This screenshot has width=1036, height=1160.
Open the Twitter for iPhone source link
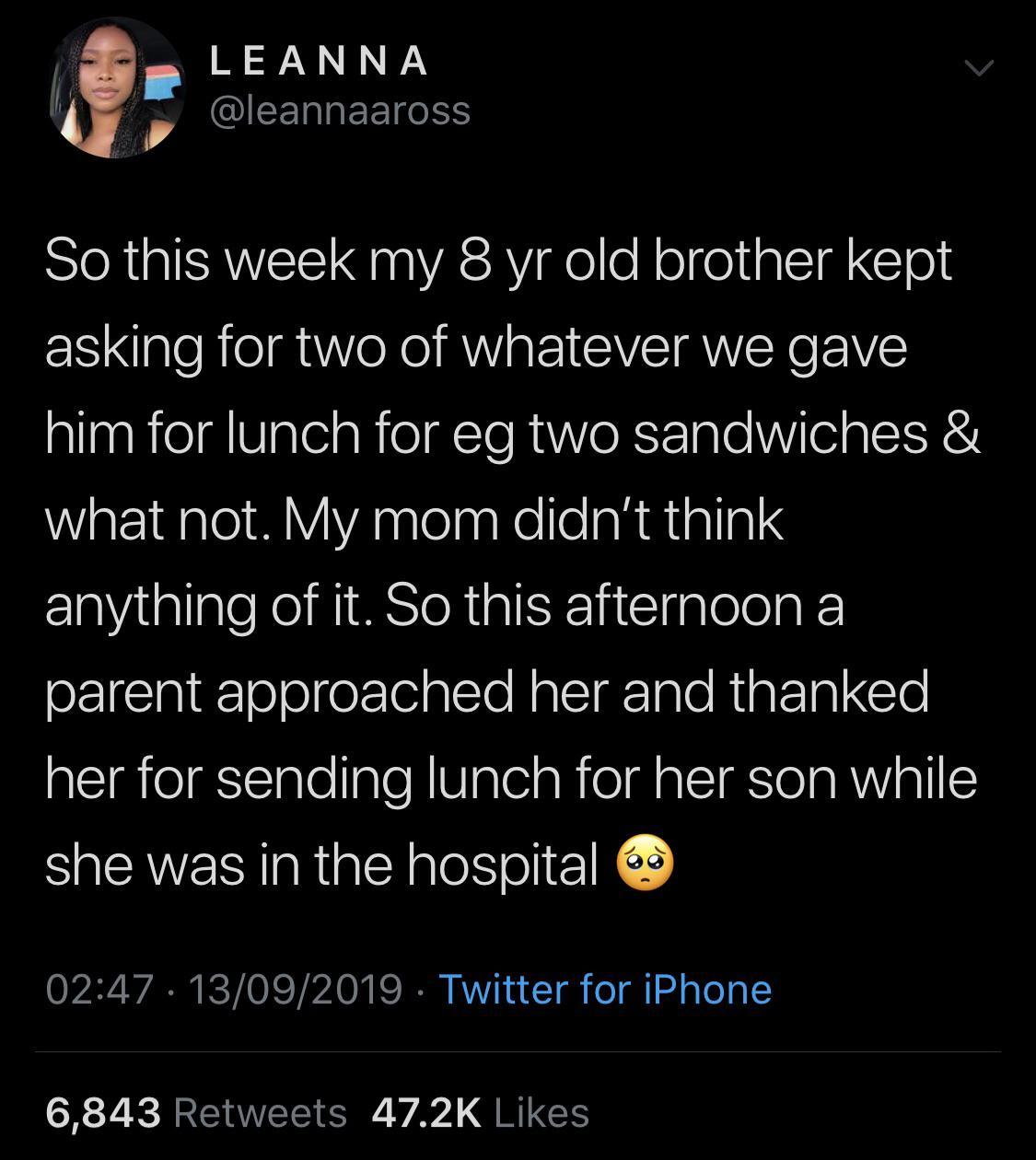click(605, 990)
